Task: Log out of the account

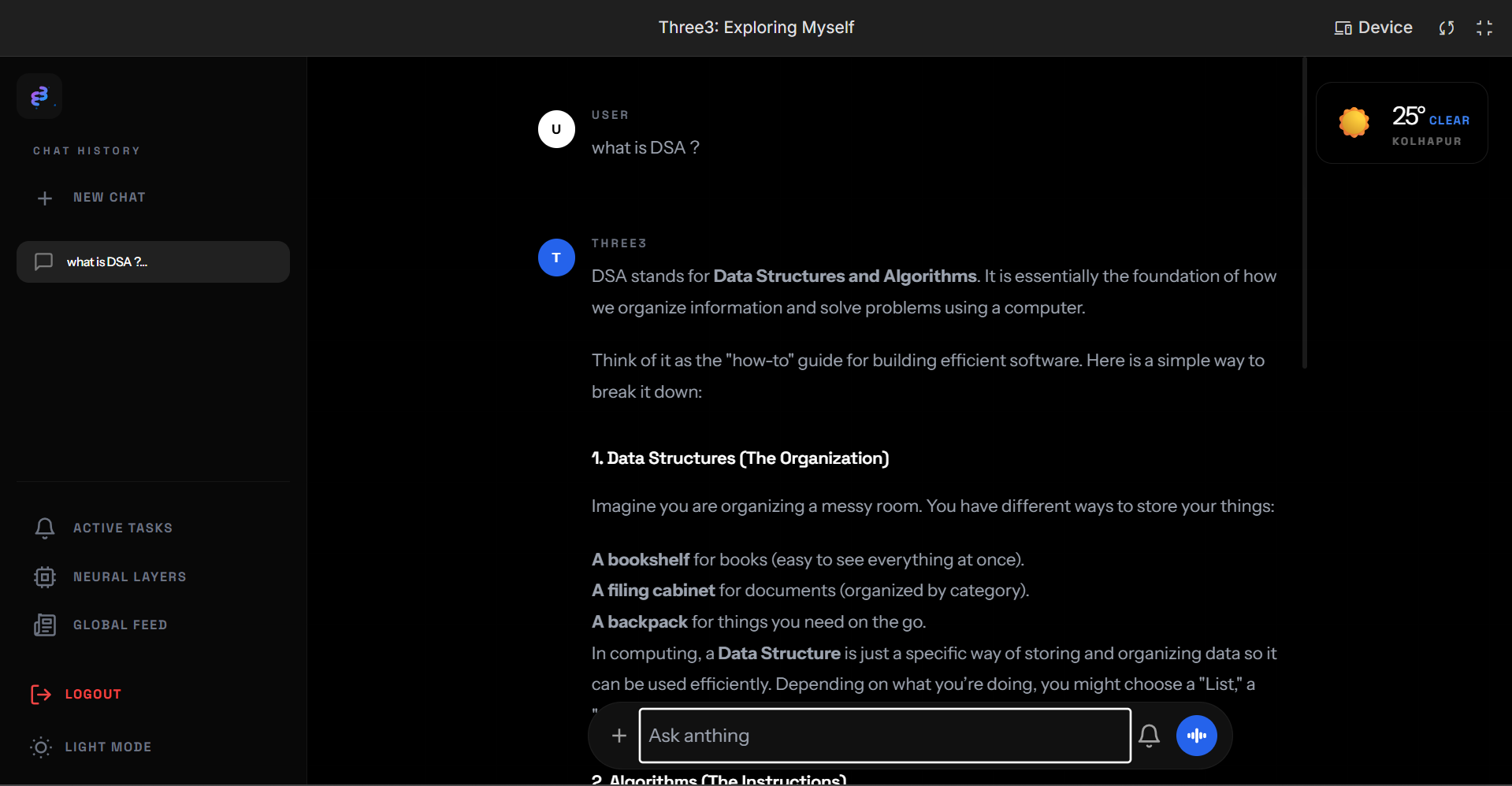Action: click(x=76, y=694)
